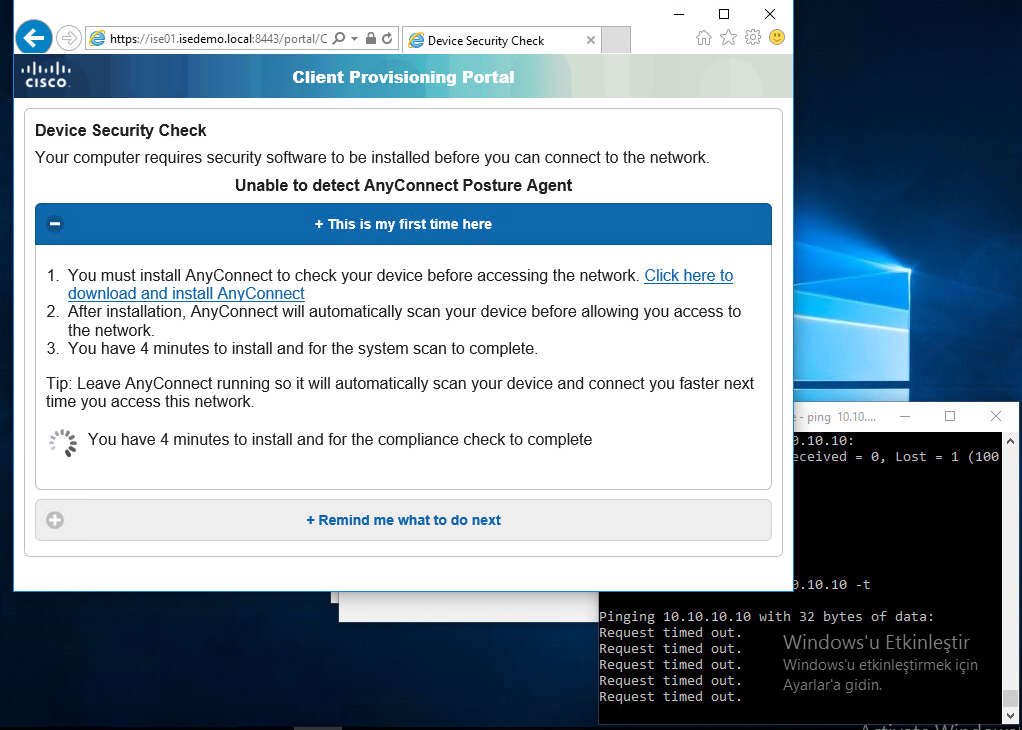Click the 'Client Provisioning Portal' title
Viewport: 1022px width, 730px height.
pos(403,77)
